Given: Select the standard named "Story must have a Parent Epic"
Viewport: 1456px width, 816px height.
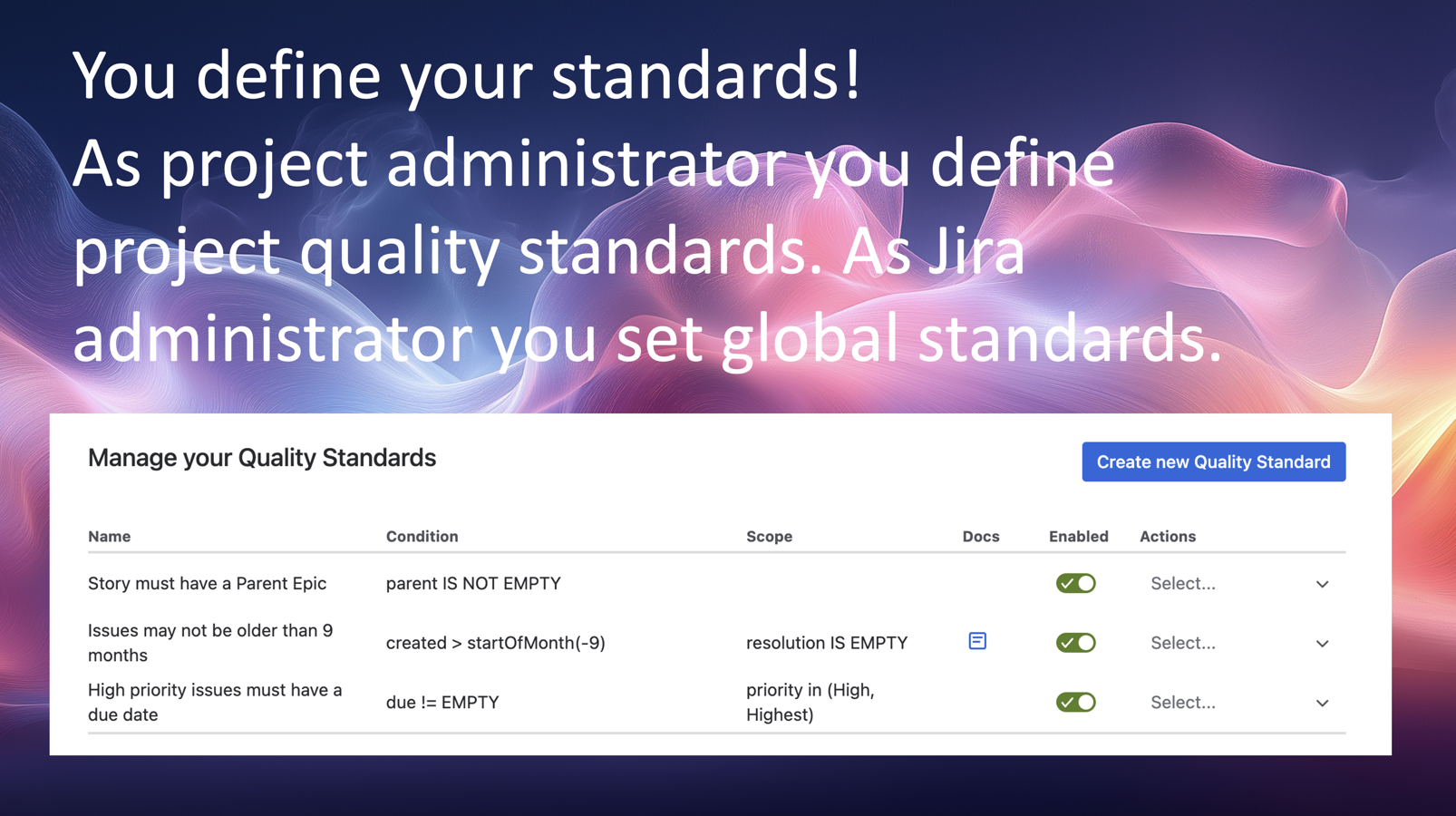Looking at the screenshot, I should pyautogui.click(x=207, y=583).
